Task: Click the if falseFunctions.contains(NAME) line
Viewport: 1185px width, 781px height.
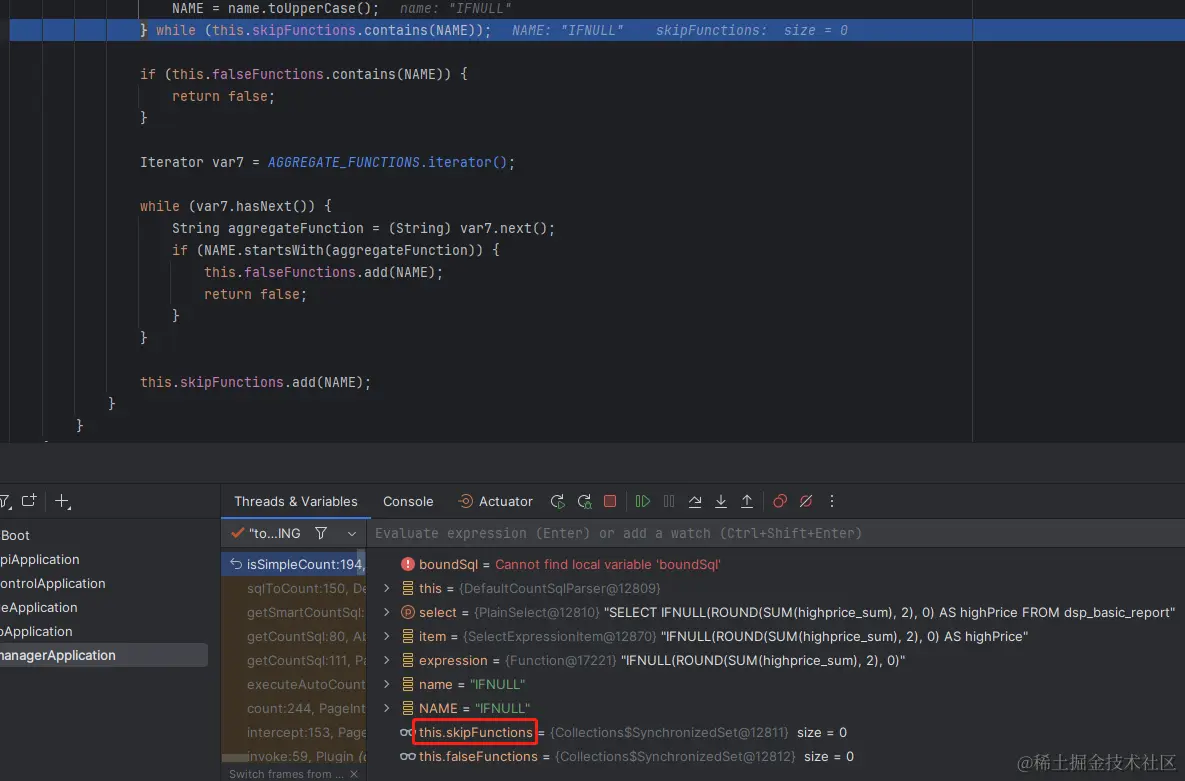Action: [x=304, y=74]
